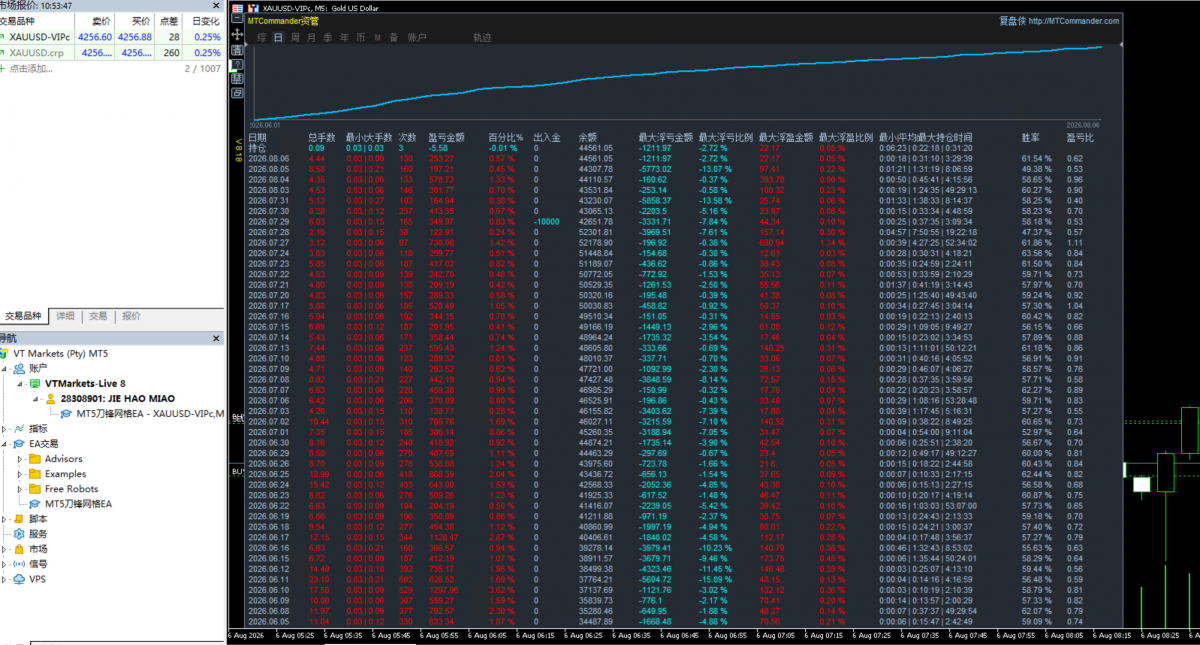Viewport: 1200px width, 645px height.
Task: Collapse the 账户 tree node
Action: coord(4,369)
